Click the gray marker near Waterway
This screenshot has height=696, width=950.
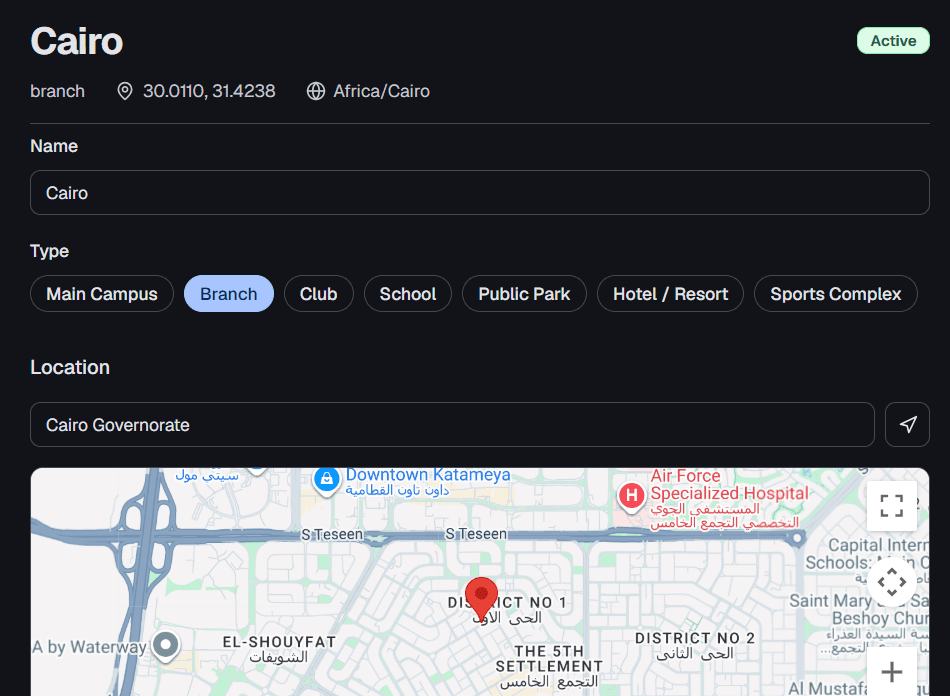(165, 646)
